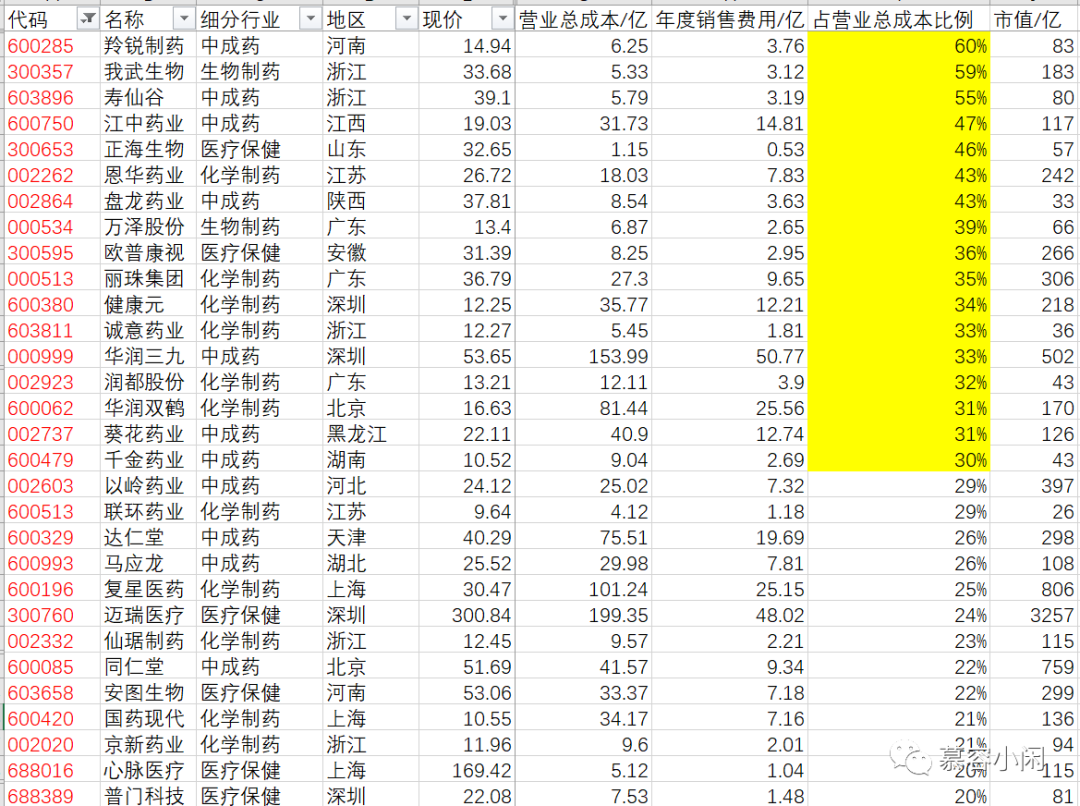1080x806 pixels.
Task: Click the yellow 60% ratio cell
Action: coord(899,46)
